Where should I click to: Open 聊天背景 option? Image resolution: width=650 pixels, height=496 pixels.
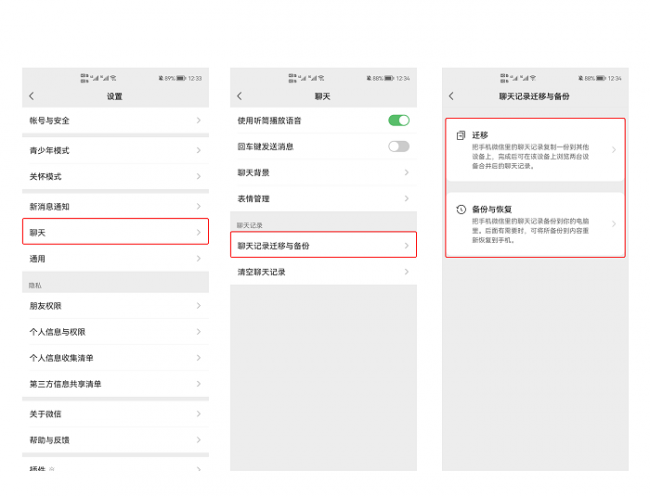pyautogui.click(x=323, y=172)
